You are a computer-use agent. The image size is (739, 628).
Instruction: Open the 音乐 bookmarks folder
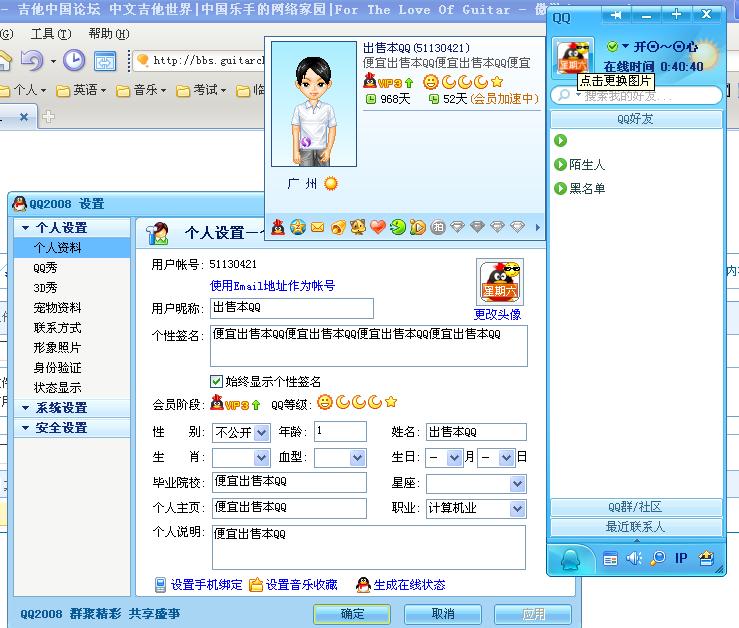point(141,90)
